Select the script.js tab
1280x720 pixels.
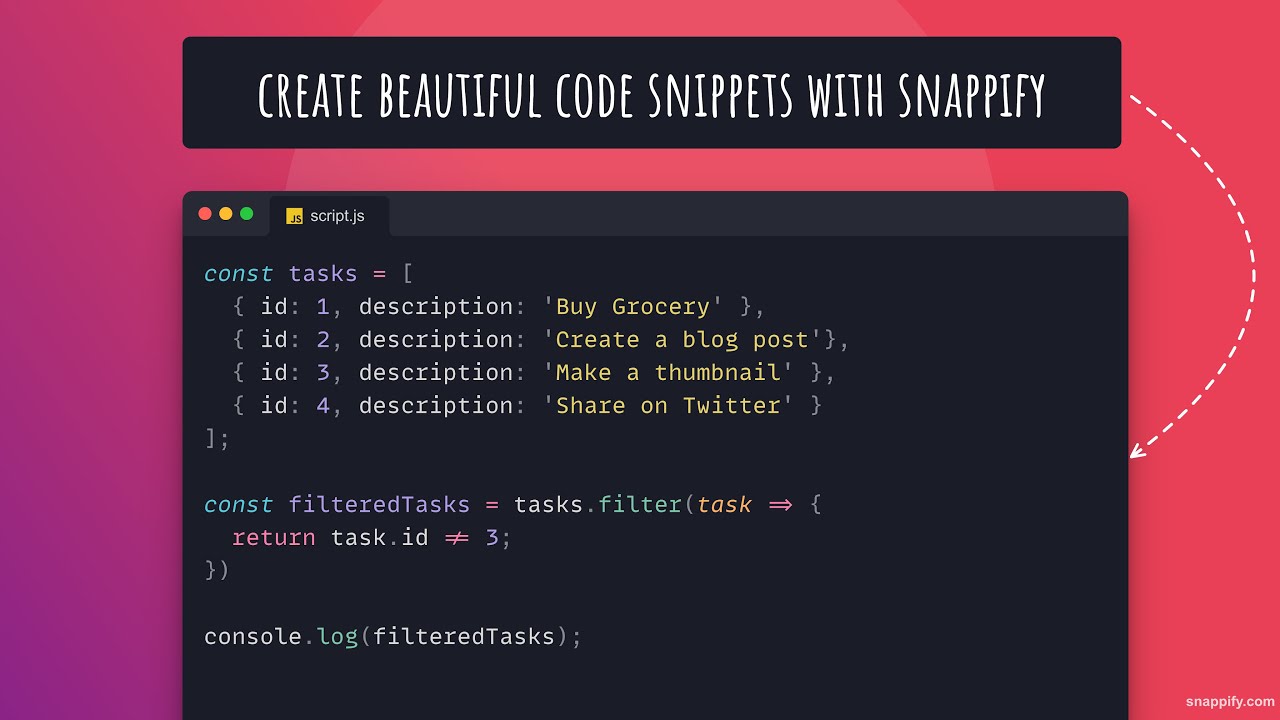pos(329,216)
